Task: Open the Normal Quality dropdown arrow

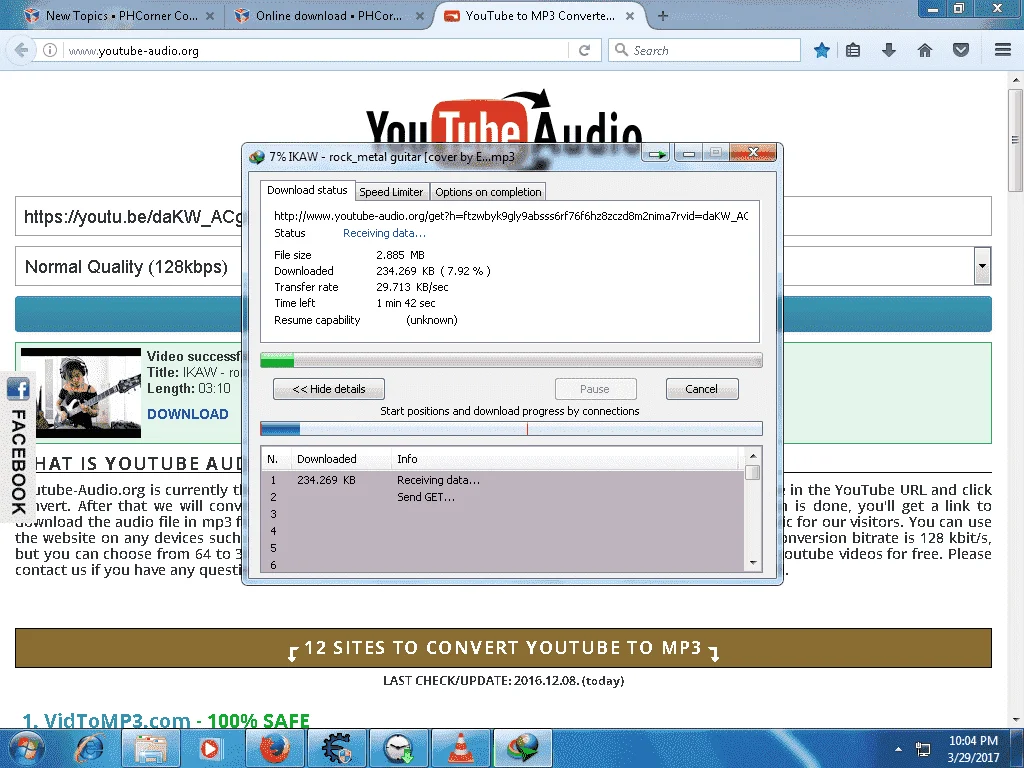Action: tap(982, 266)
